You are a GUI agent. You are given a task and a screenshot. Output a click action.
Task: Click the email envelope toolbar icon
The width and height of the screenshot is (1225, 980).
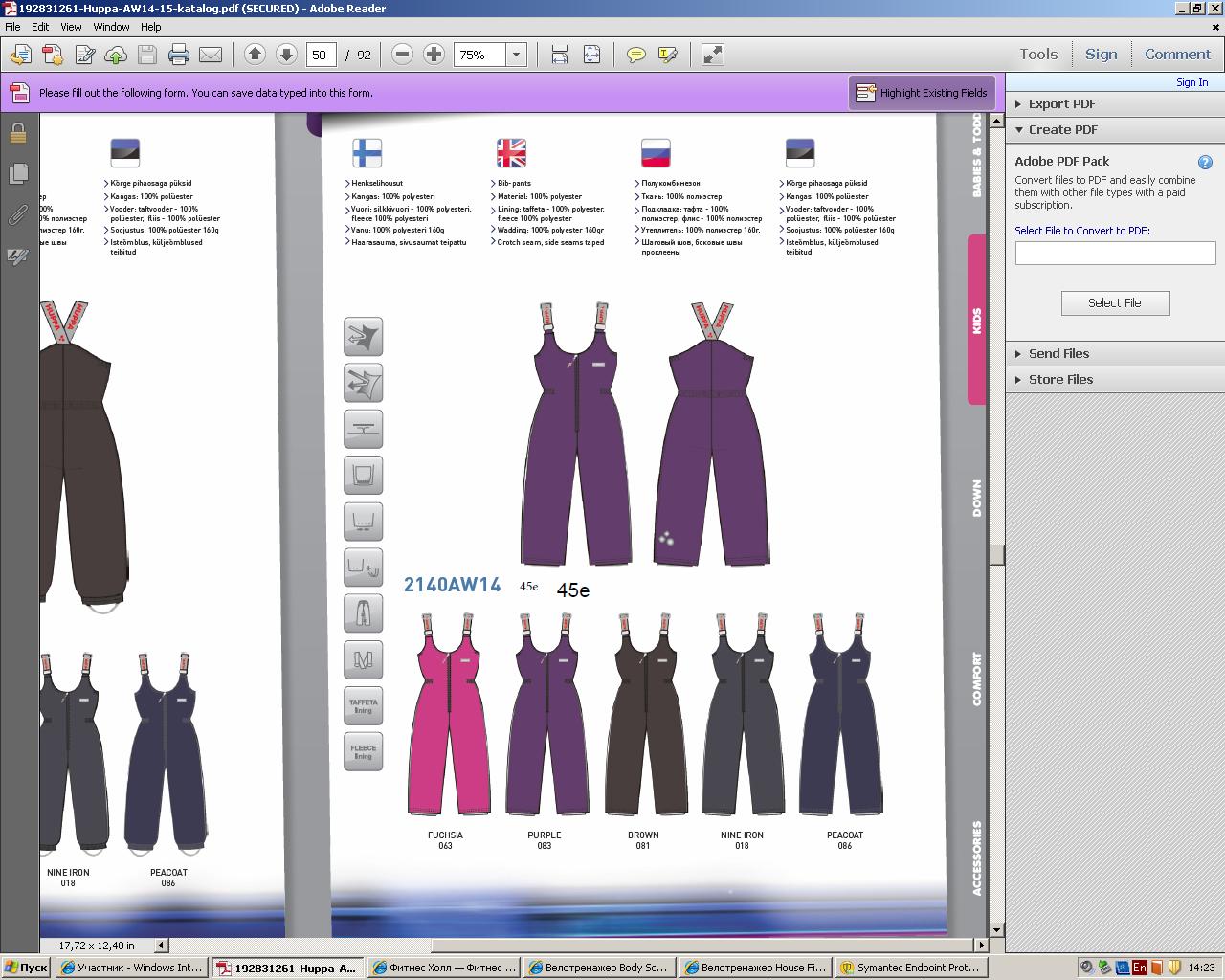point(210,55)
